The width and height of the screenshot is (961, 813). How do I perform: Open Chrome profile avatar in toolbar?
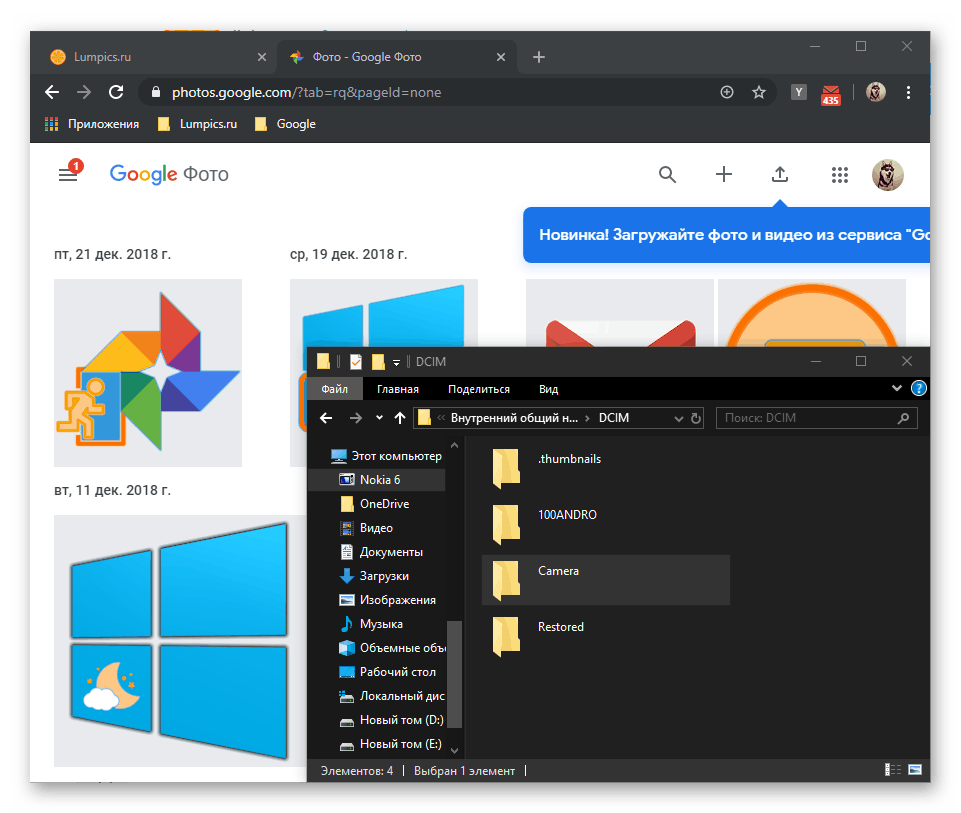coord(876,92)
